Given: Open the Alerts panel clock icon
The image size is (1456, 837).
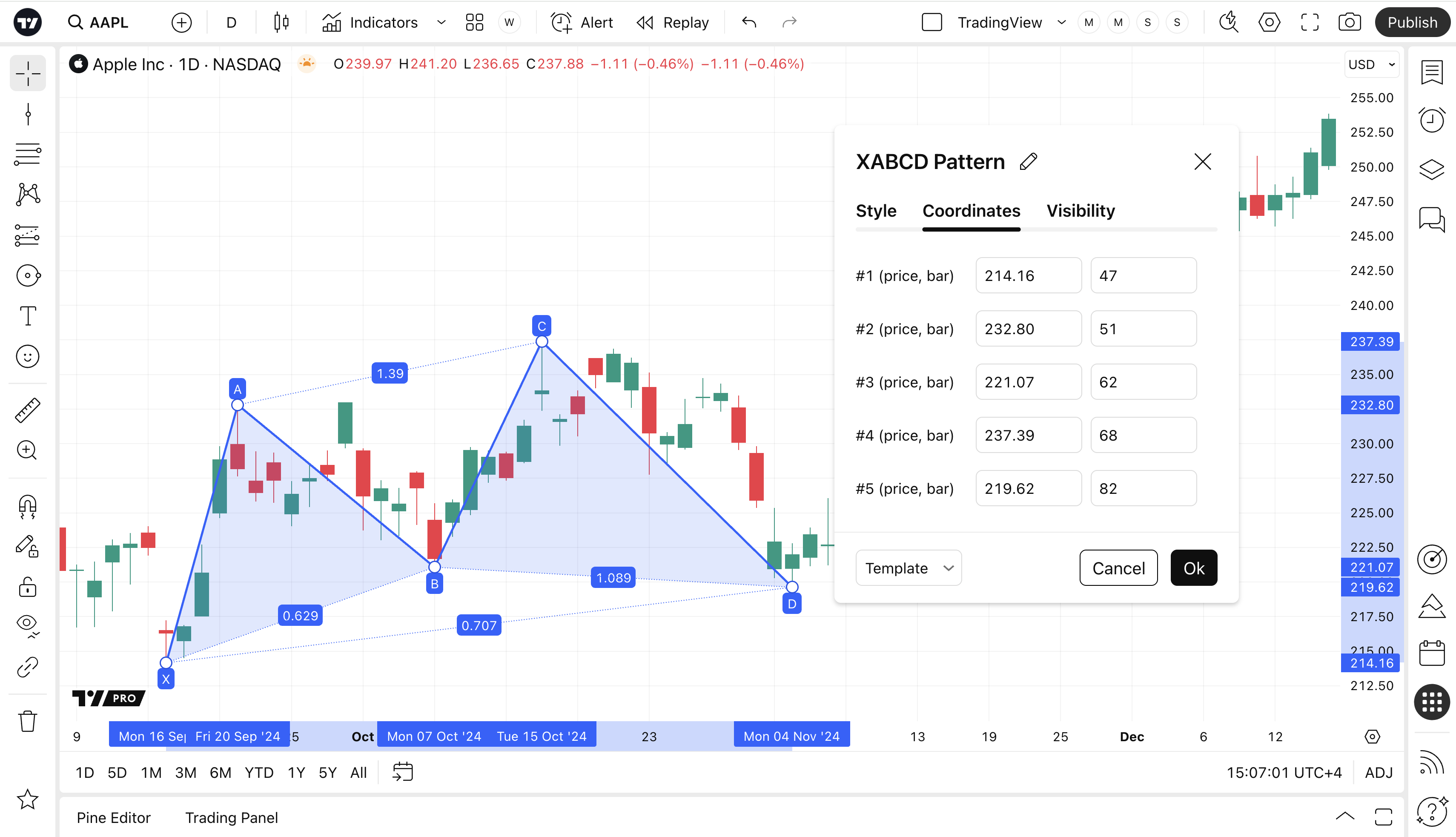Looking at the screenshot, I should [1431, 120].
